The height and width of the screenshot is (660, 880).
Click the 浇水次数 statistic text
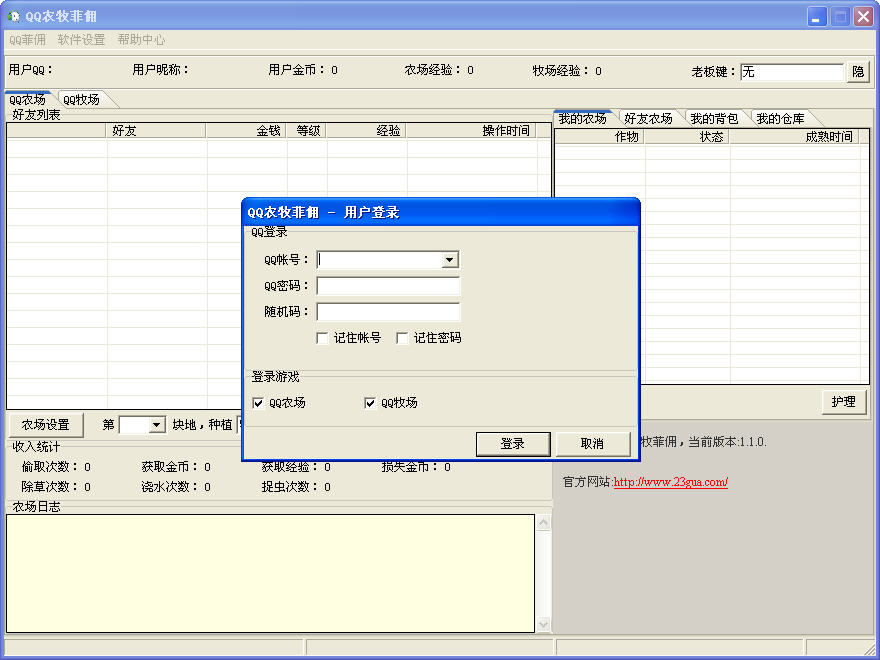tap(176, 487)
